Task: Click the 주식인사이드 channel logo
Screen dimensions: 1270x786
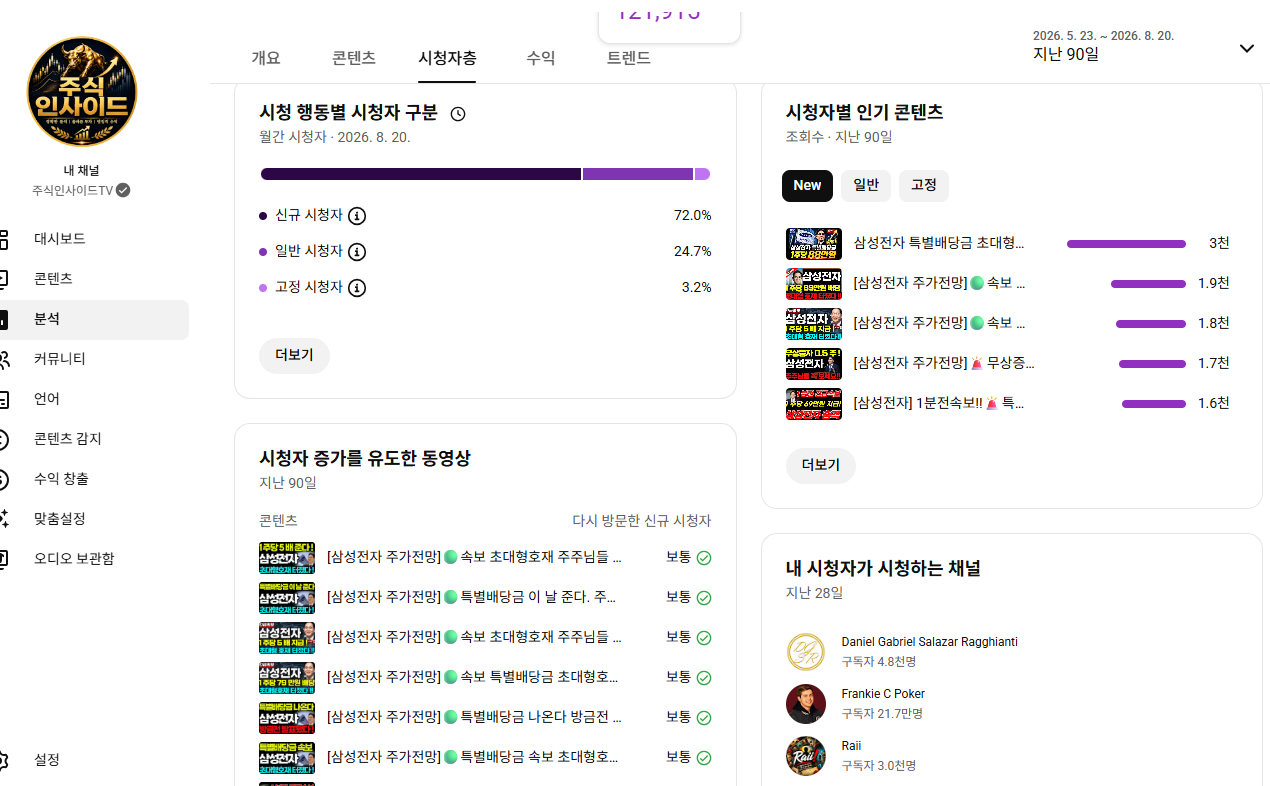Action: click(82, 92)
